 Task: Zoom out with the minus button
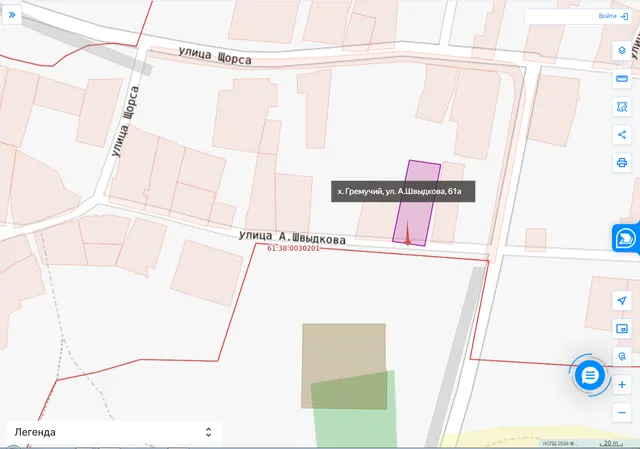pyautogui.click(x=622, y=413)
